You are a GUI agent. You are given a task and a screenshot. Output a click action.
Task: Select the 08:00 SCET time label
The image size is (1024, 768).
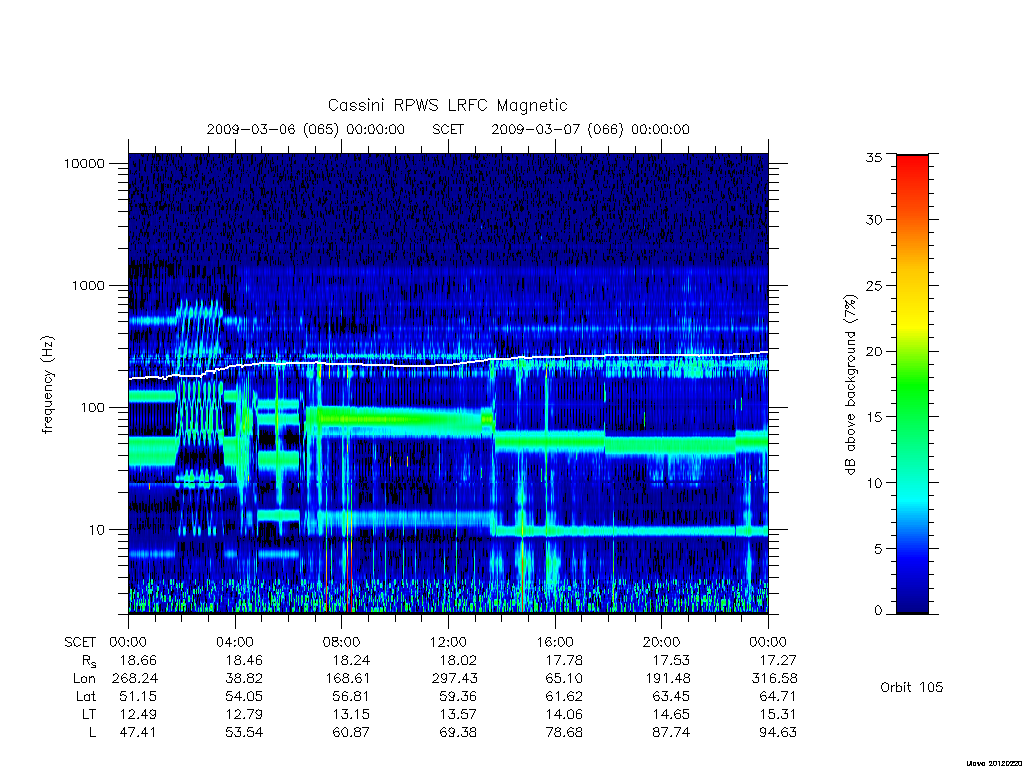342,642
